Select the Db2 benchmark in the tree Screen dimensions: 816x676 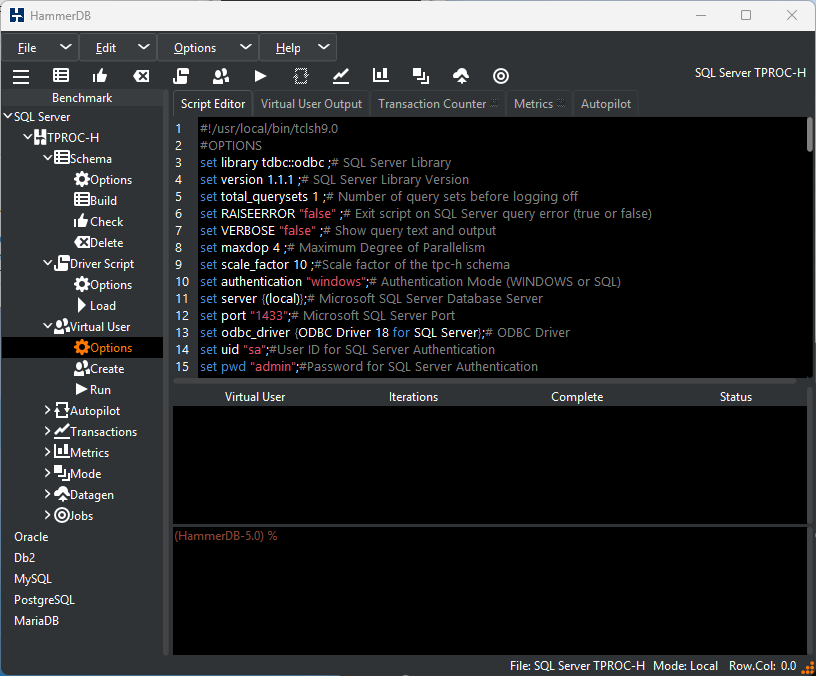[x=24, y=557]
